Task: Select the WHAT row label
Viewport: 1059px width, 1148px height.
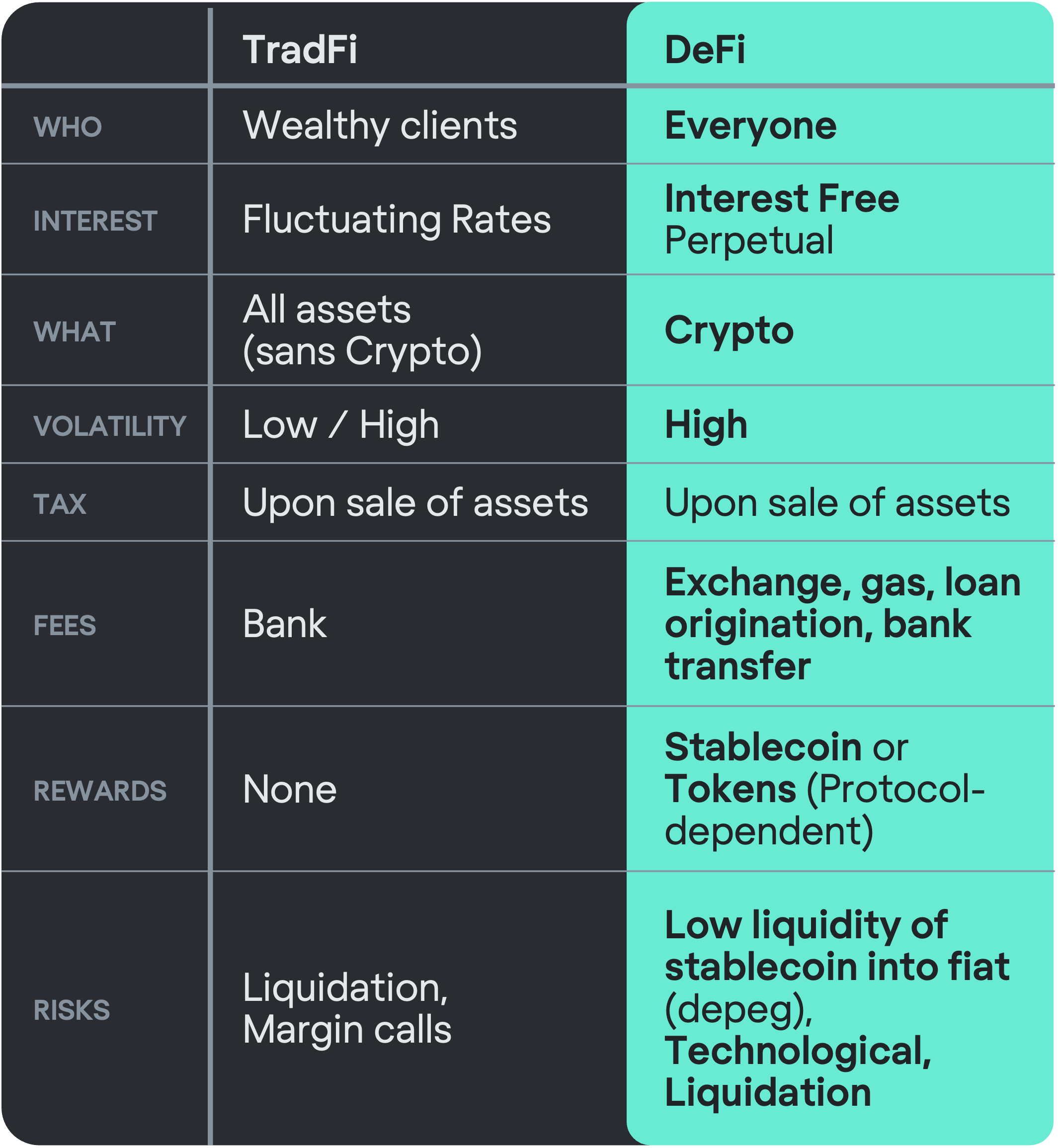Action: coord(75,331)
